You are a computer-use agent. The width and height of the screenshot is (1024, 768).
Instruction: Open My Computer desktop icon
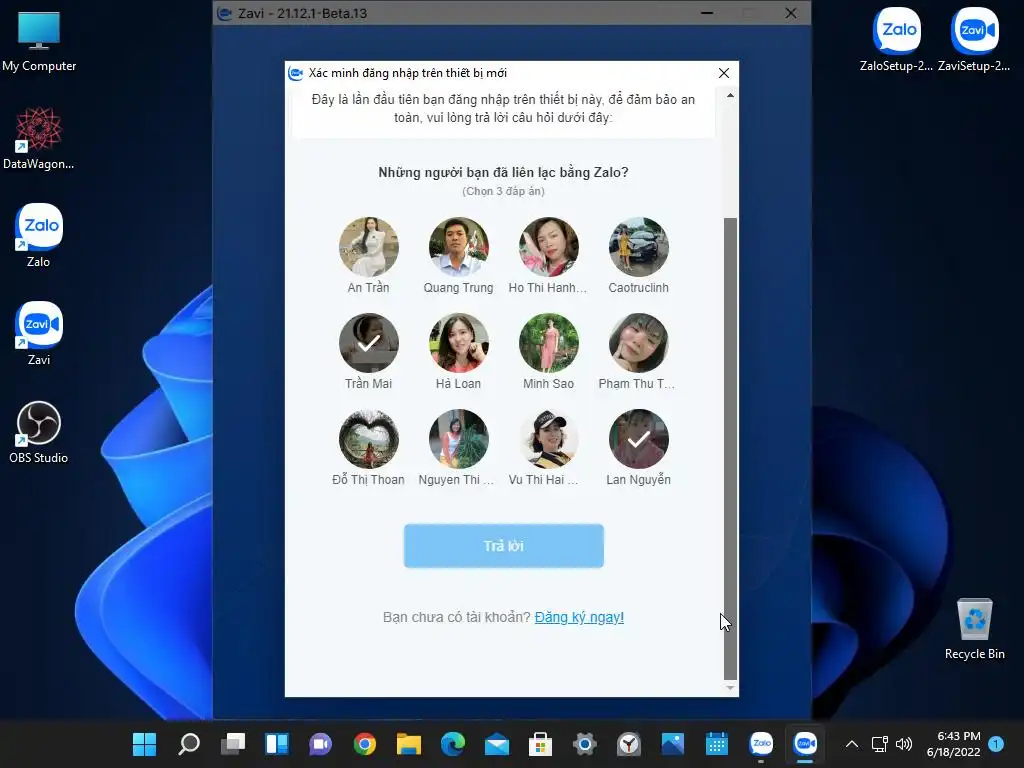click(39, 42)
